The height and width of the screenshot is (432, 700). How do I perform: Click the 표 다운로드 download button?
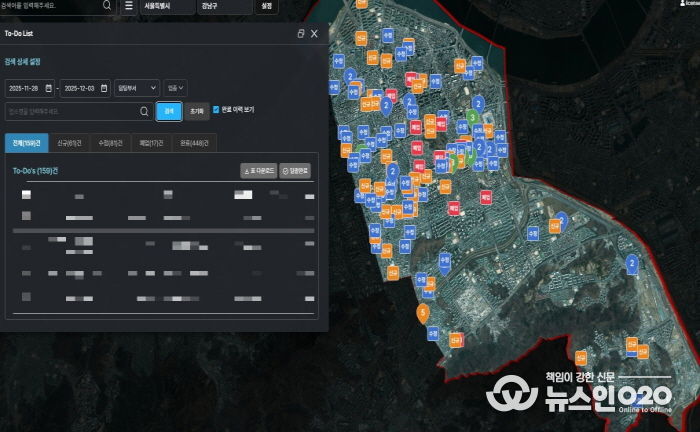coord(258,171)
